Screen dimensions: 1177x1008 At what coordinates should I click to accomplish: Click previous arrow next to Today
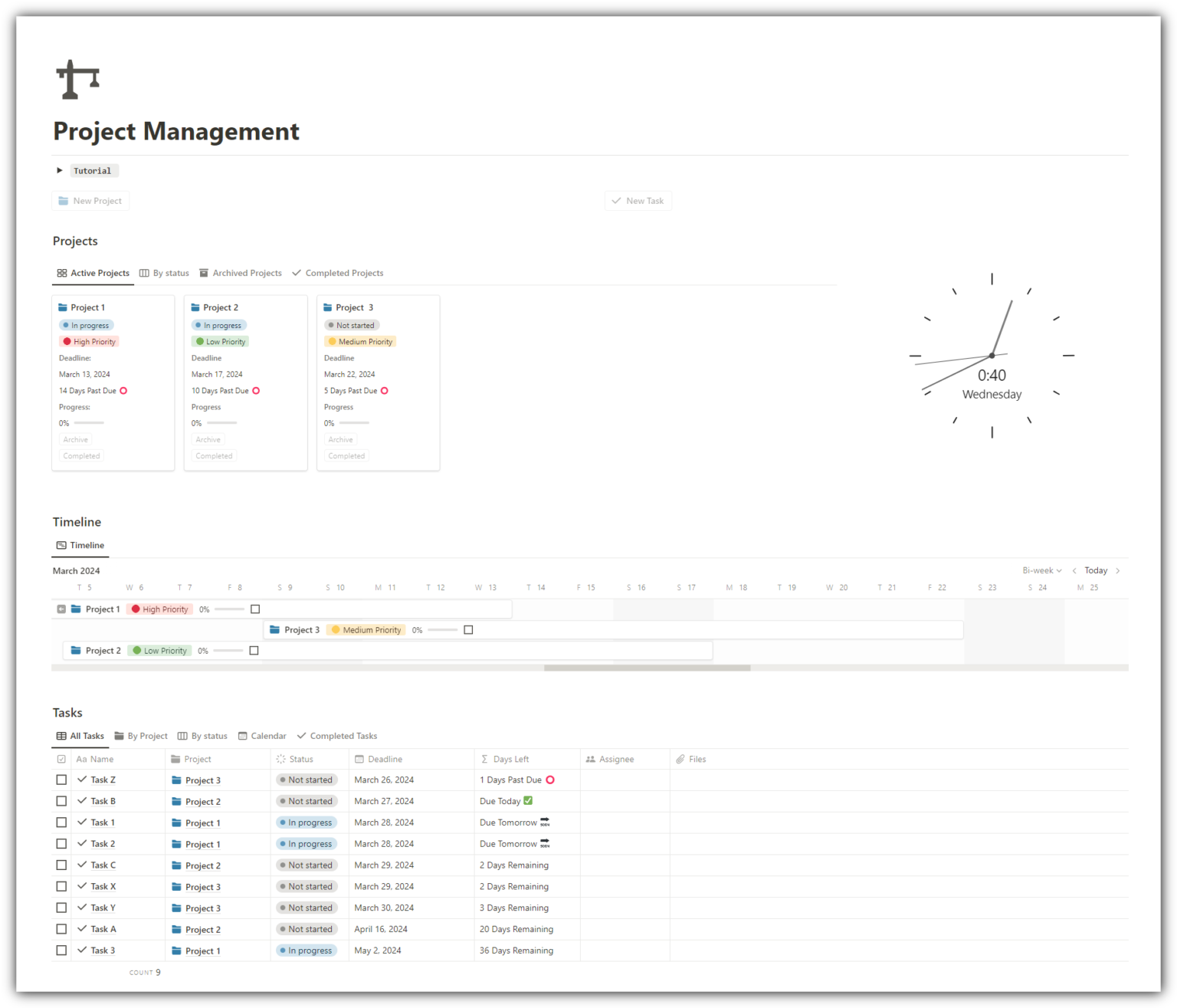1074,571
